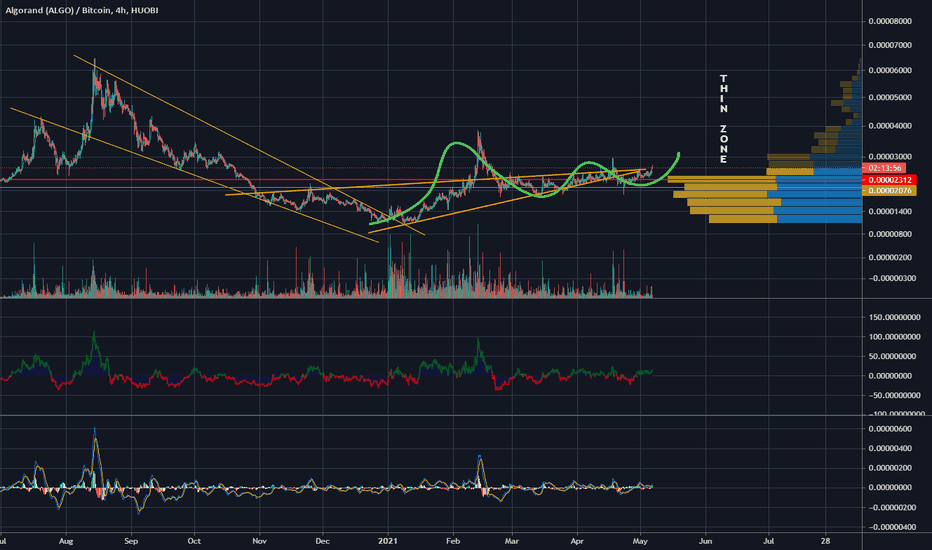Click the 0.00007000 price axis value
Viewport: 932px width, 550px height.
click(x=890, y=45)
